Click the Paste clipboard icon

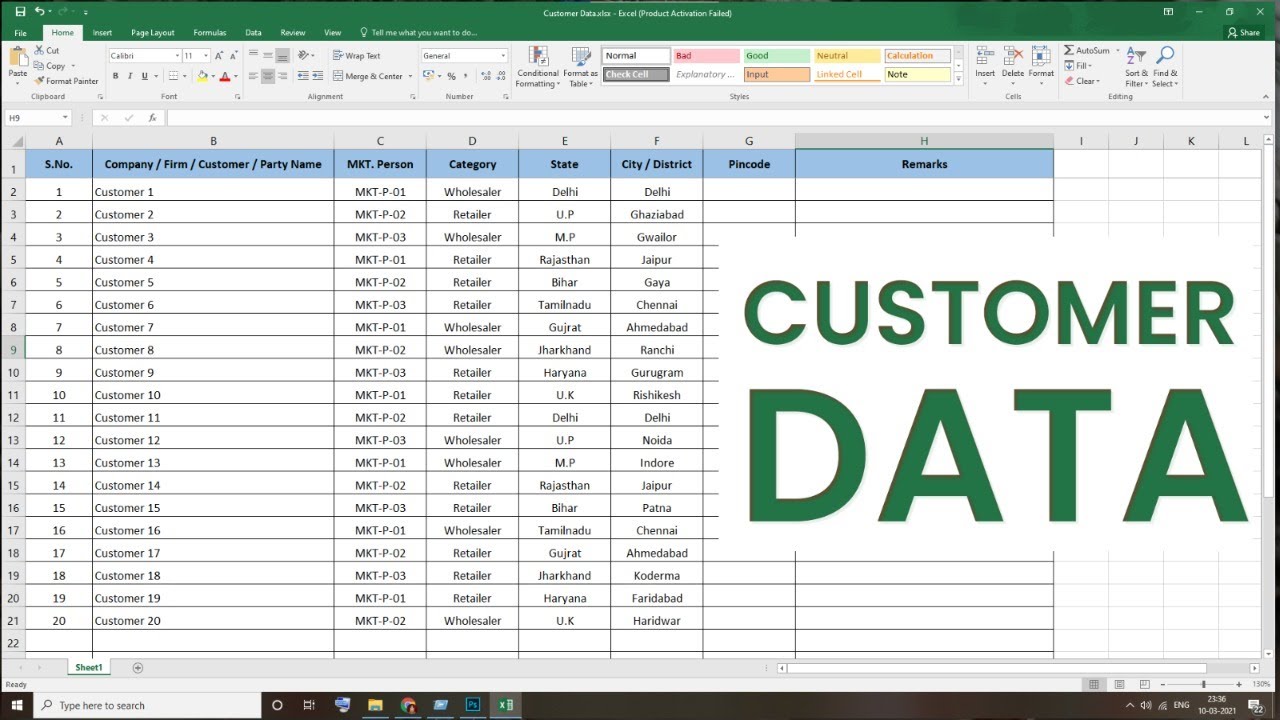[18, 58]
